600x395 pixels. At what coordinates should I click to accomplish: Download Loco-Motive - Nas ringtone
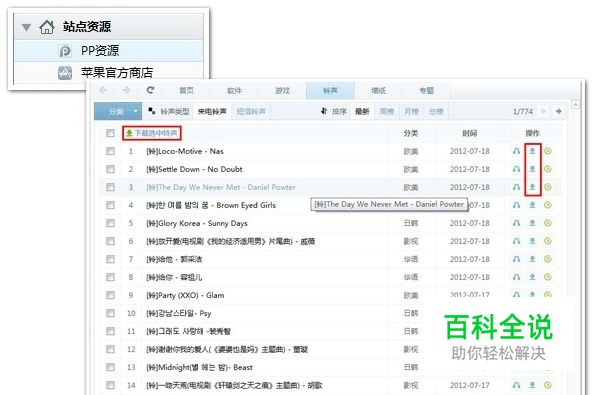pos(532,151)
